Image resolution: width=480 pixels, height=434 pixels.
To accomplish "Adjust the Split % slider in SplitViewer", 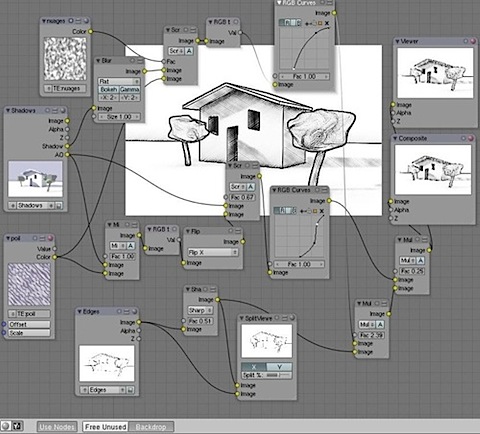I will [267, 375].
